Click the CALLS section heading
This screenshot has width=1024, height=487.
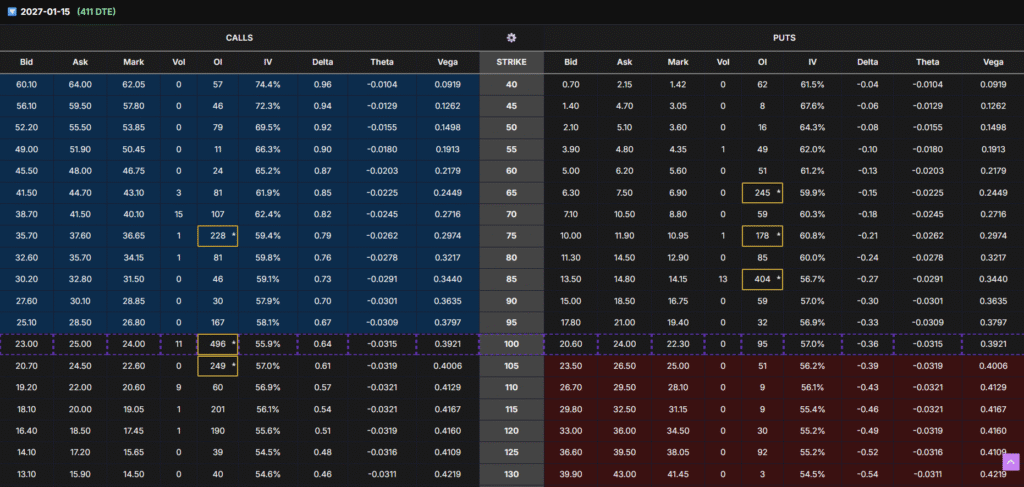click(x=239, y=37)
